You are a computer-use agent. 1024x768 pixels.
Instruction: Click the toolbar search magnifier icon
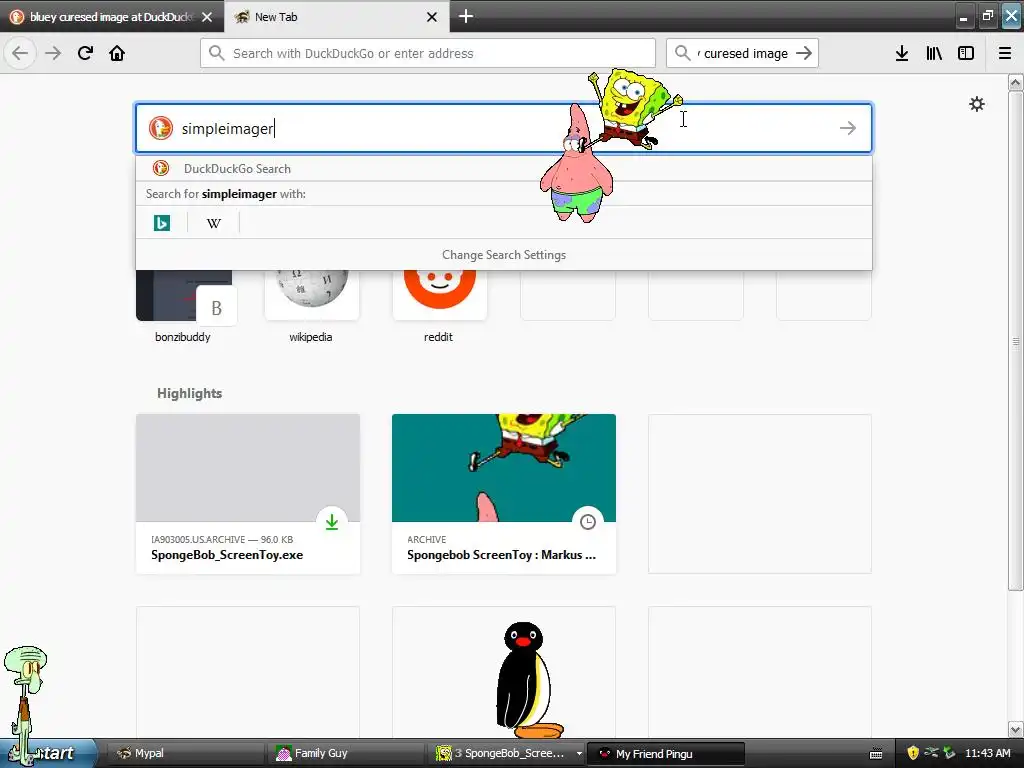pos(682,54)
